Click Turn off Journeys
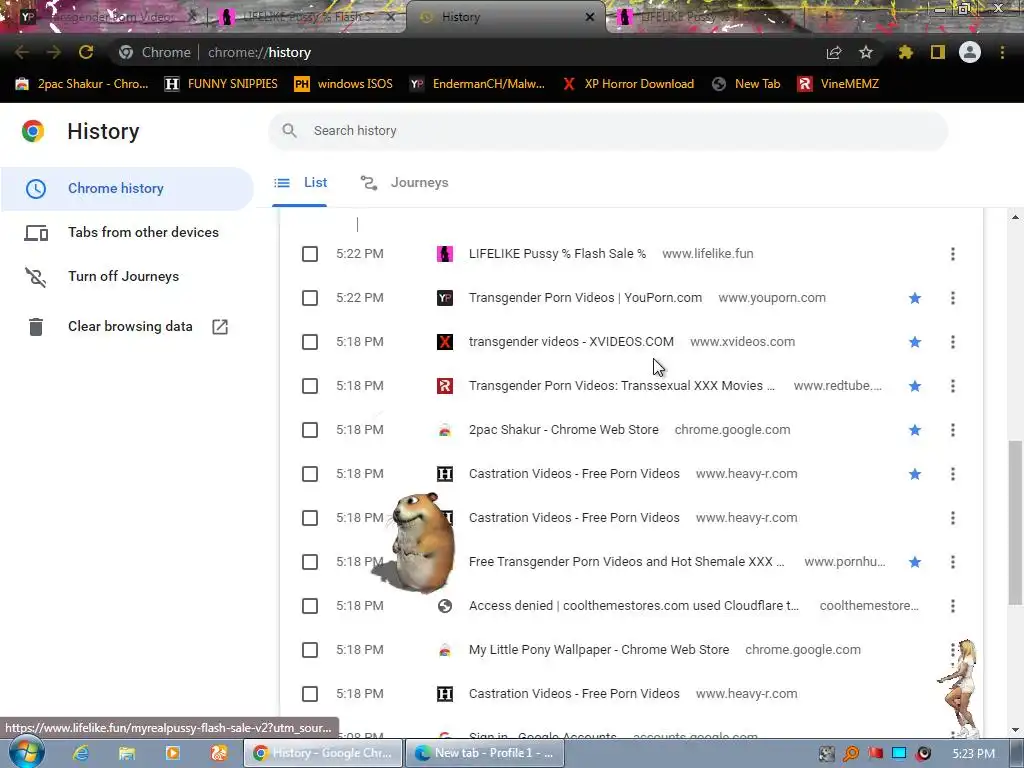This screenshot has width=1024, height=768. coord(127,276)
